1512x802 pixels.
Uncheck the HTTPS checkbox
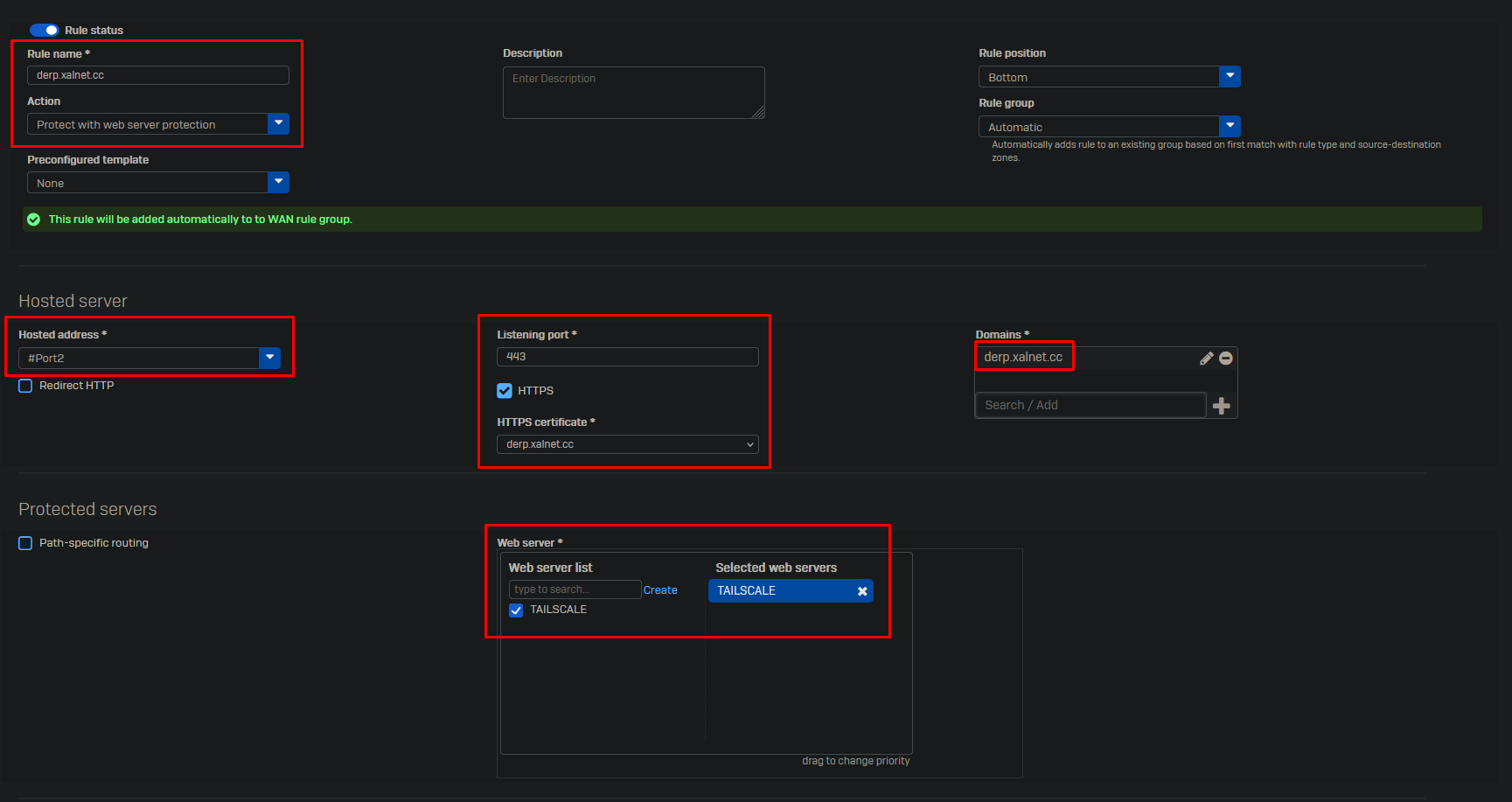pyautogui.click(x=505, y=391)
